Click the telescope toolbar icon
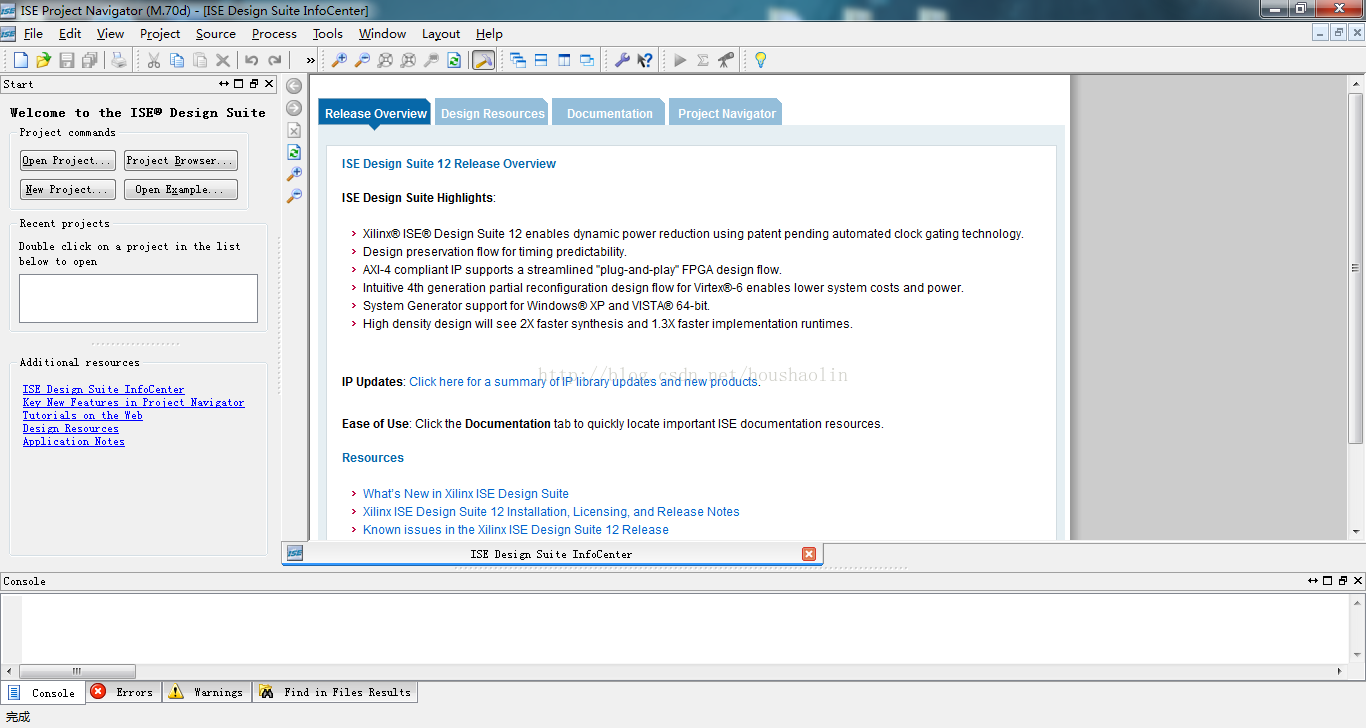 (726, 60)
